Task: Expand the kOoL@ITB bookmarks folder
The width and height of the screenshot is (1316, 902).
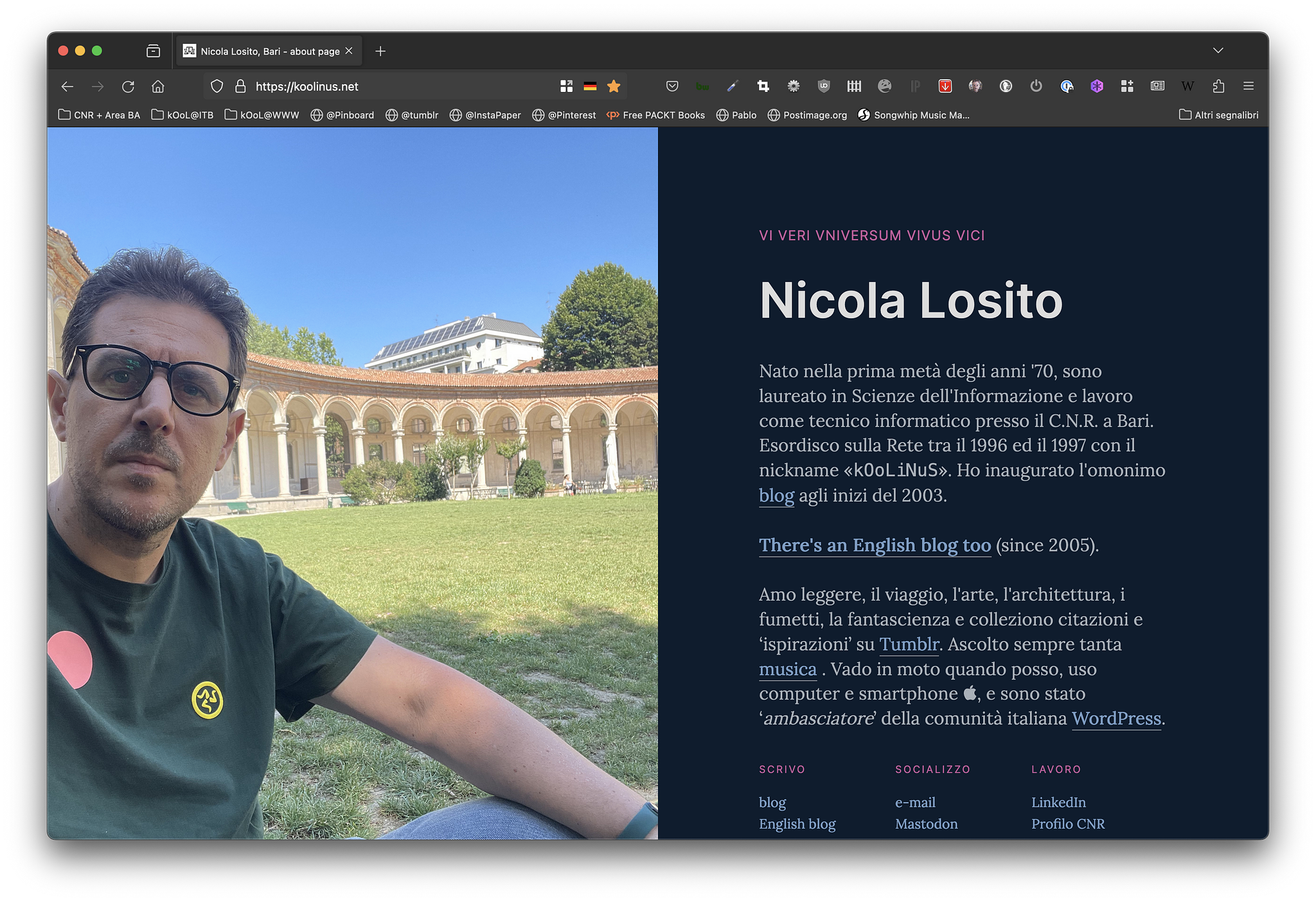Action: (182, 115)
